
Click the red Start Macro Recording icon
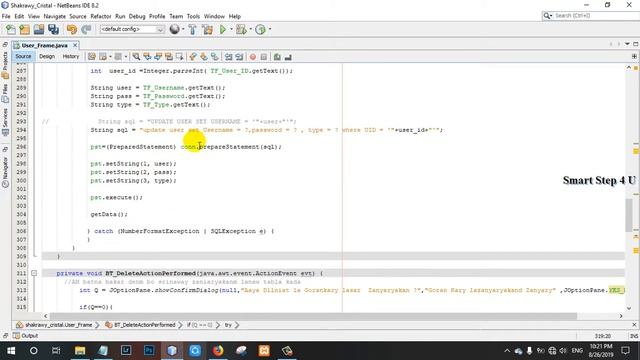coord(253,57)
